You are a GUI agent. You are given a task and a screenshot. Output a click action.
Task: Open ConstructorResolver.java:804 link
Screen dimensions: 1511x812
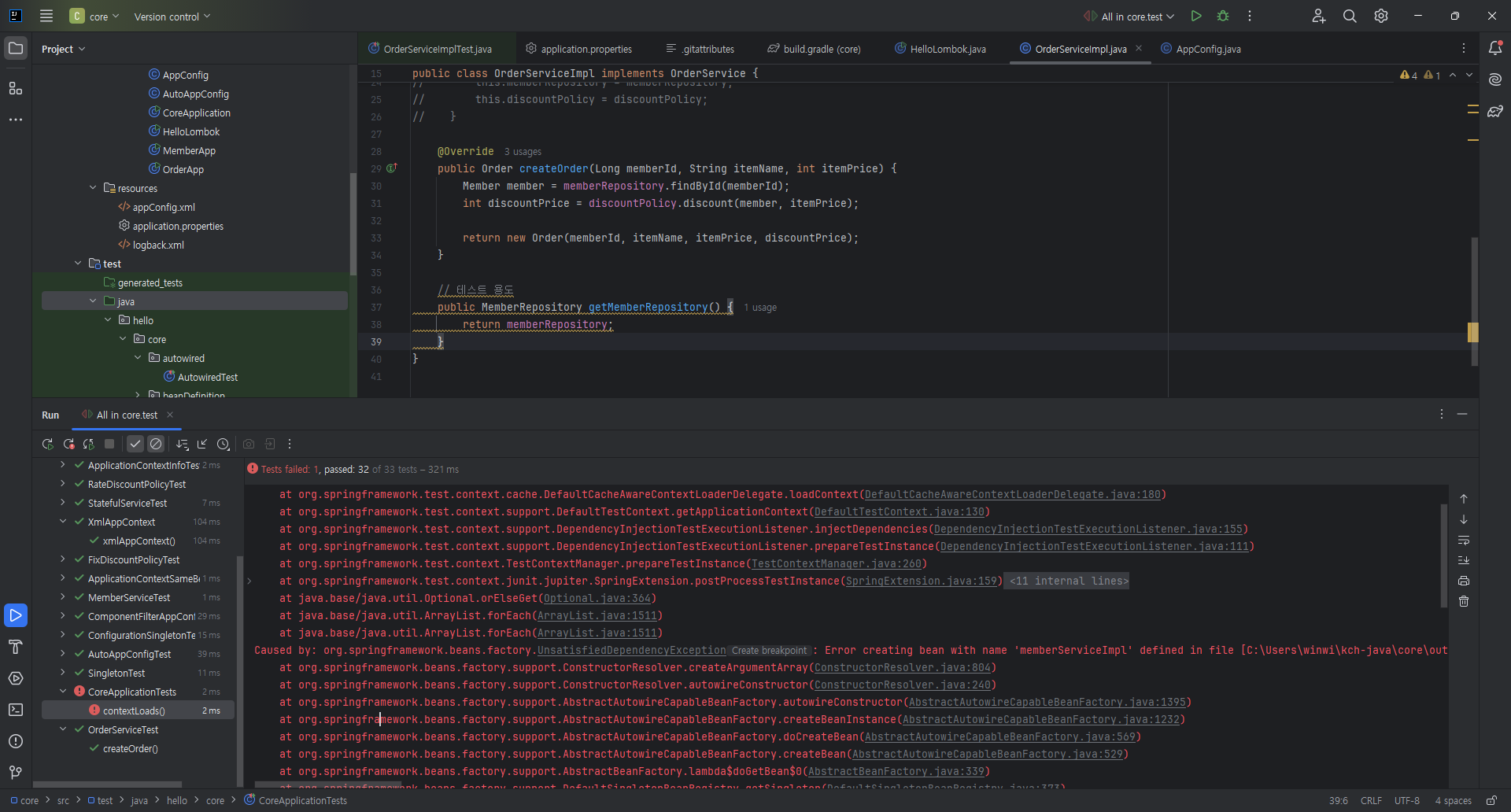click(903, 667)
